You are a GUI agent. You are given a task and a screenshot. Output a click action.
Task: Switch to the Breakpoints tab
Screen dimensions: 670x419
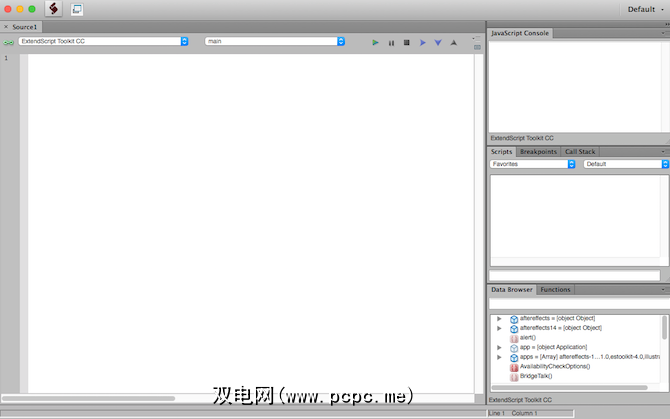click(538, 152)
